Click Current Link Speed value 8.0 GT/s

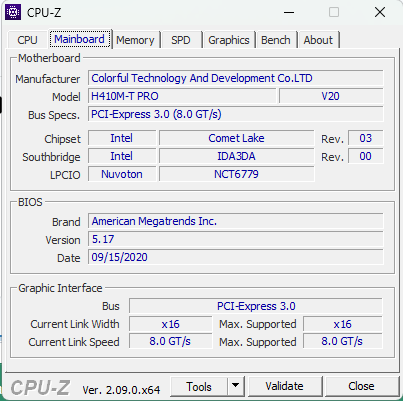click(171, 342)
